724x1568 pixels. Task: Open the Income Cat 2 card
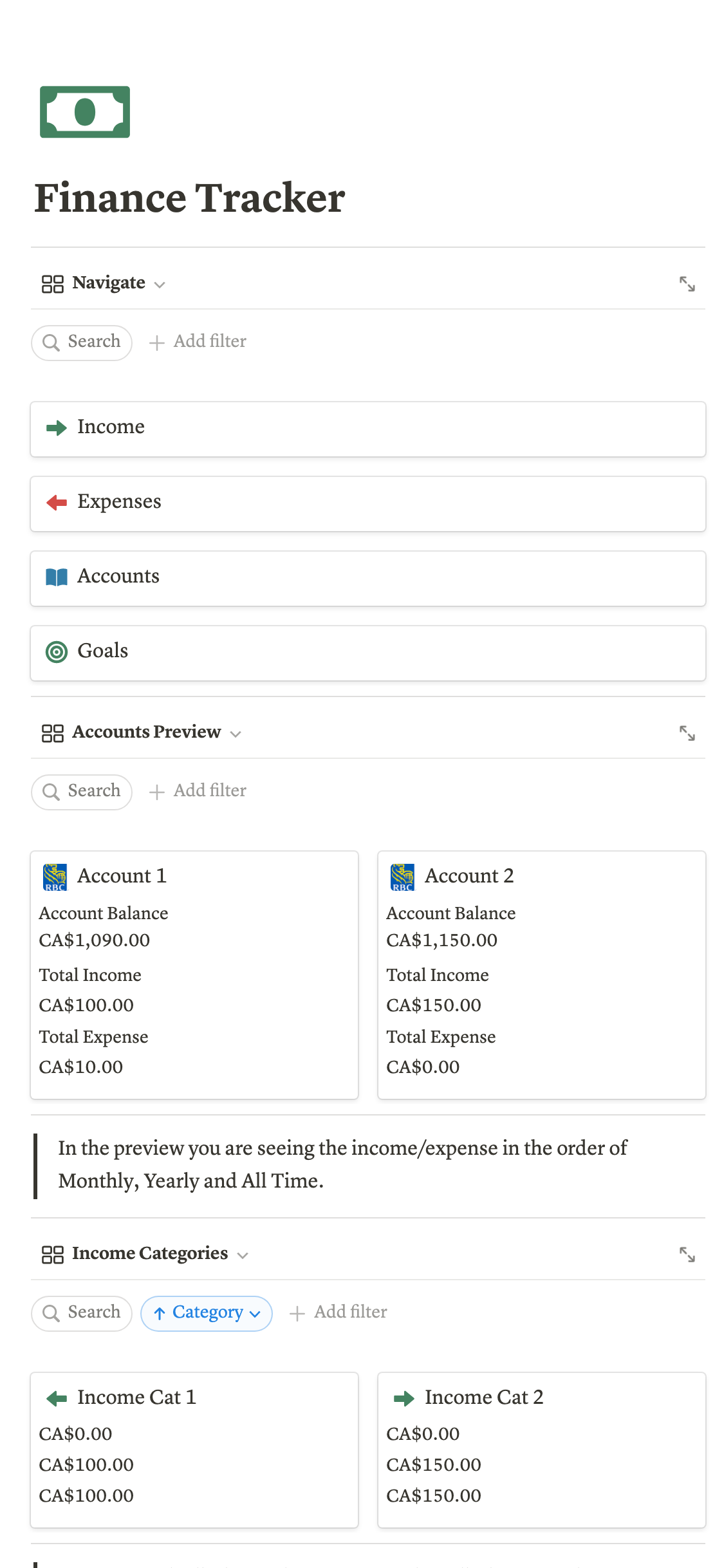click(x=541, y=1448)
